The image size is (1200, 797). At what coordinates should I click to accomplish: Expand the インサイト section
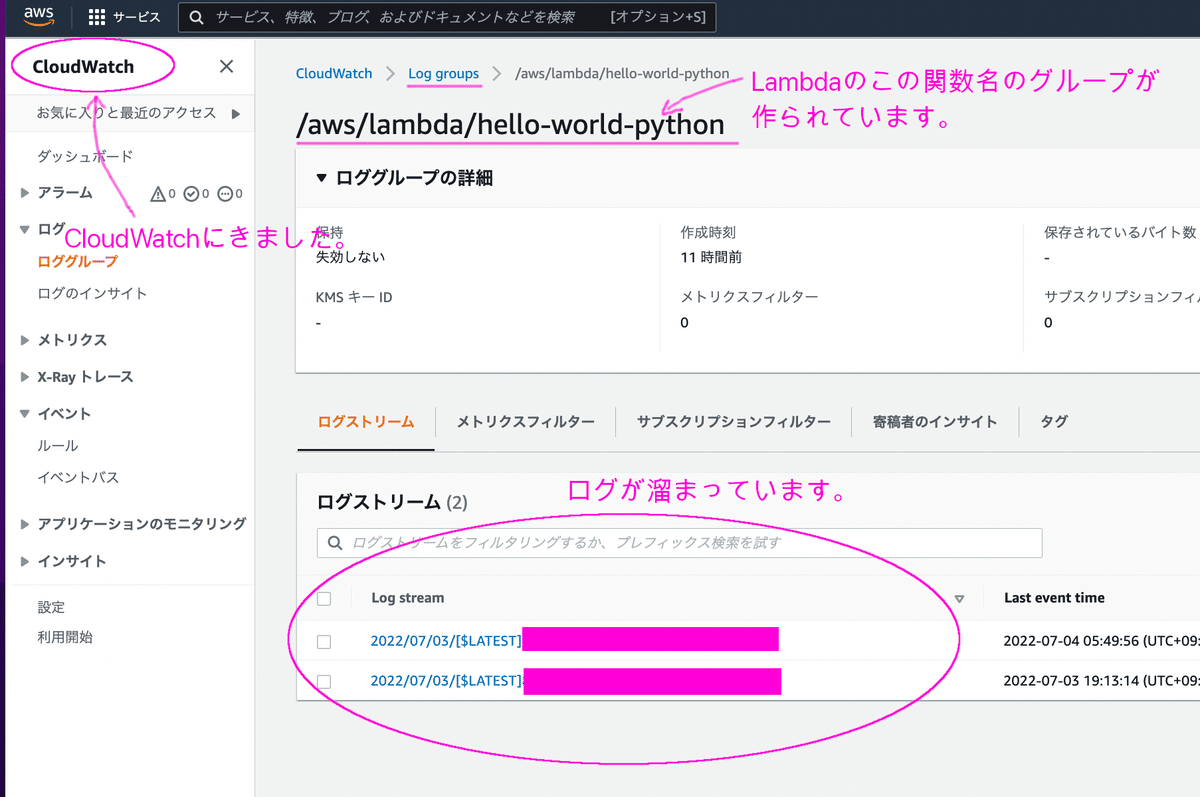click(x=25, y=561)
